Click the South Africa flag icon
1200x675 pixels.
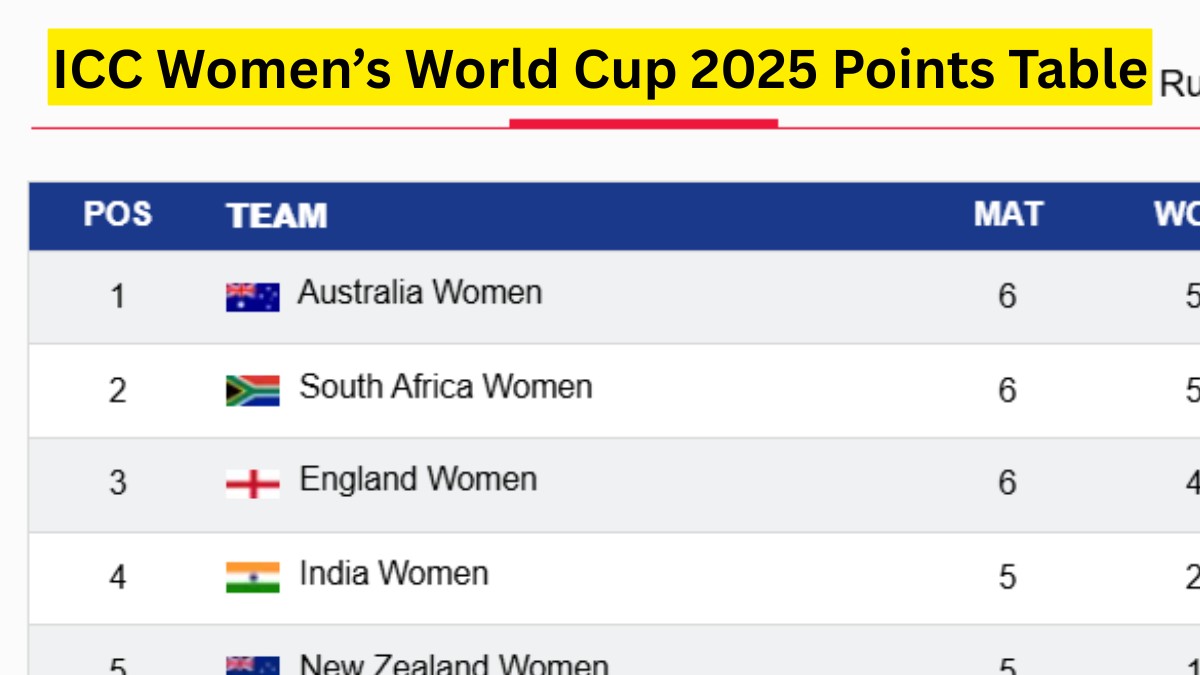[252, 390]
